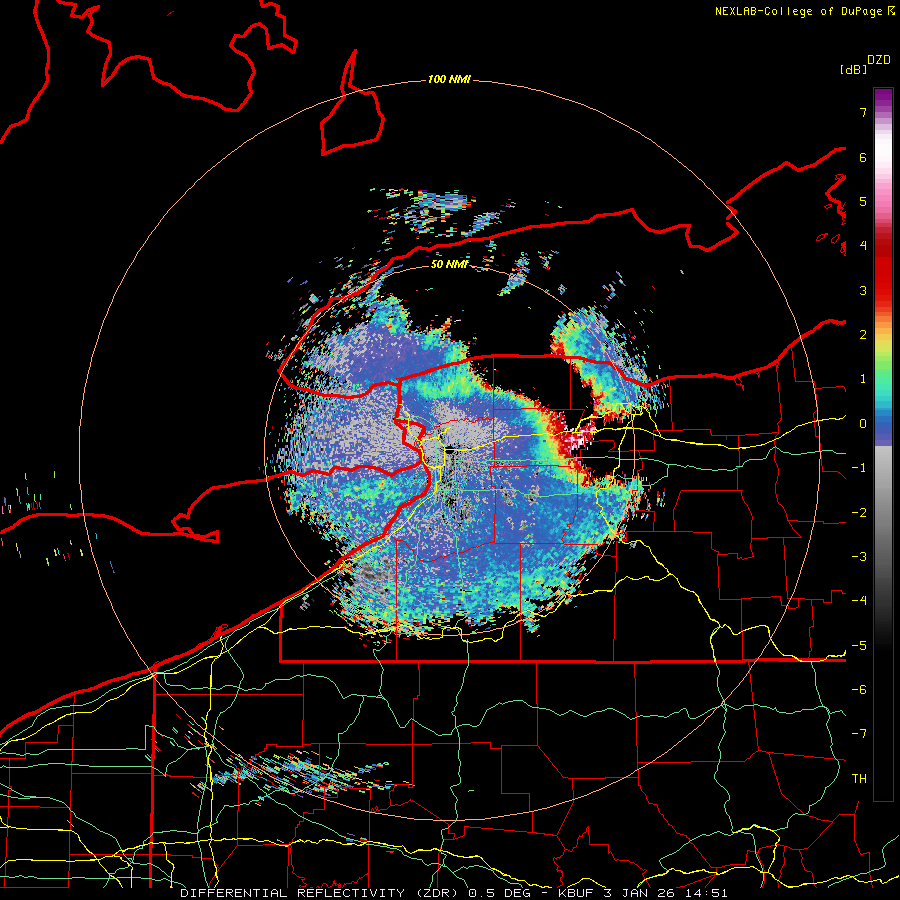This screenshot has width=900, height=900.
Task: Click the 100 NMI range ring label
Action: pyautogui.click(x=449, y=79)
